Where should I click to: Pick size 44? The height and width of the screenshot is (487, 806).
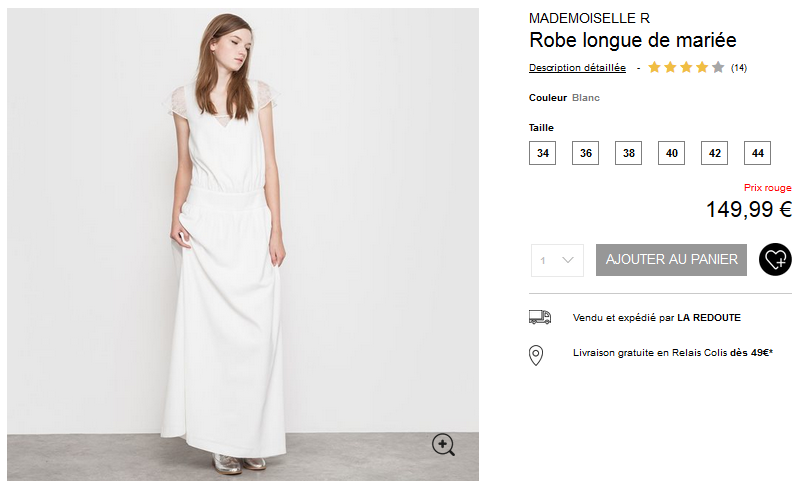pos(757,153)
